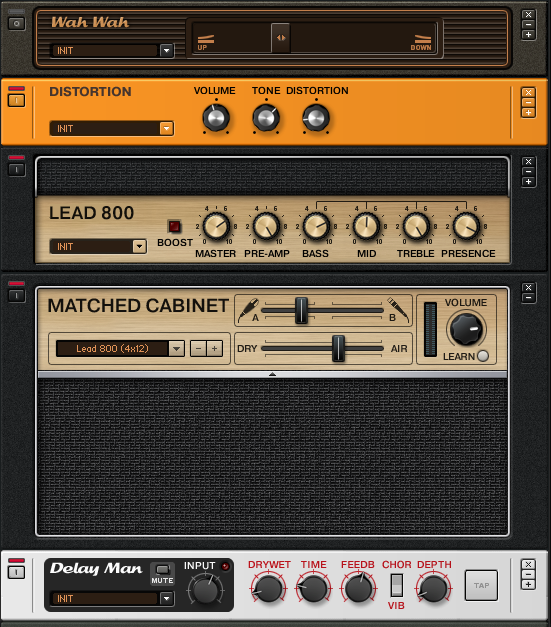Click the Lead 800 PRESENCE knob
The width and height of the screenshot is (551, 627).
tap(466, 226)
